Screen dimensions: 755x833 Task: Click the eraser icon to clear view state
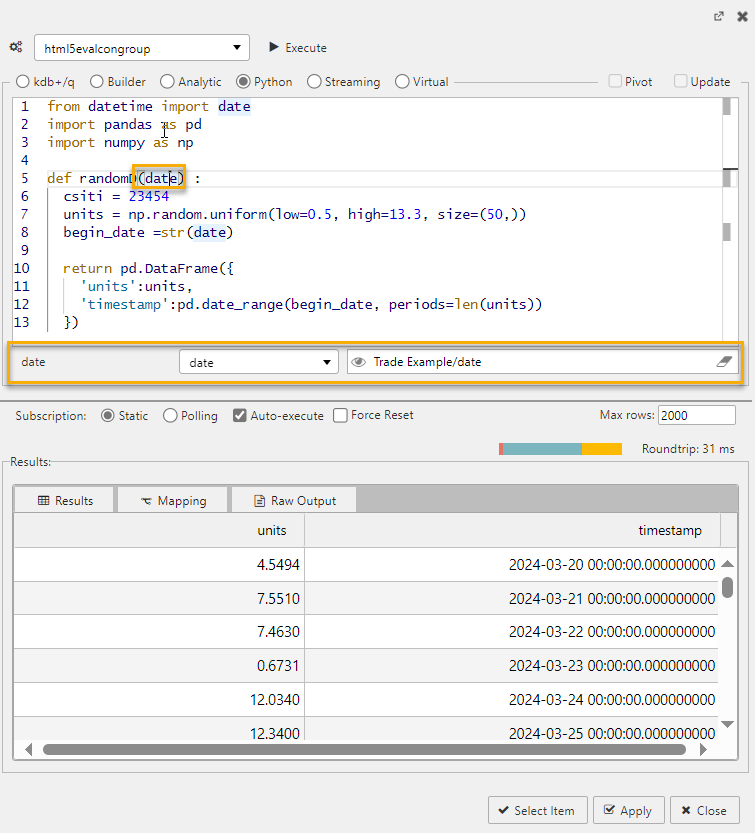[725, 362]
